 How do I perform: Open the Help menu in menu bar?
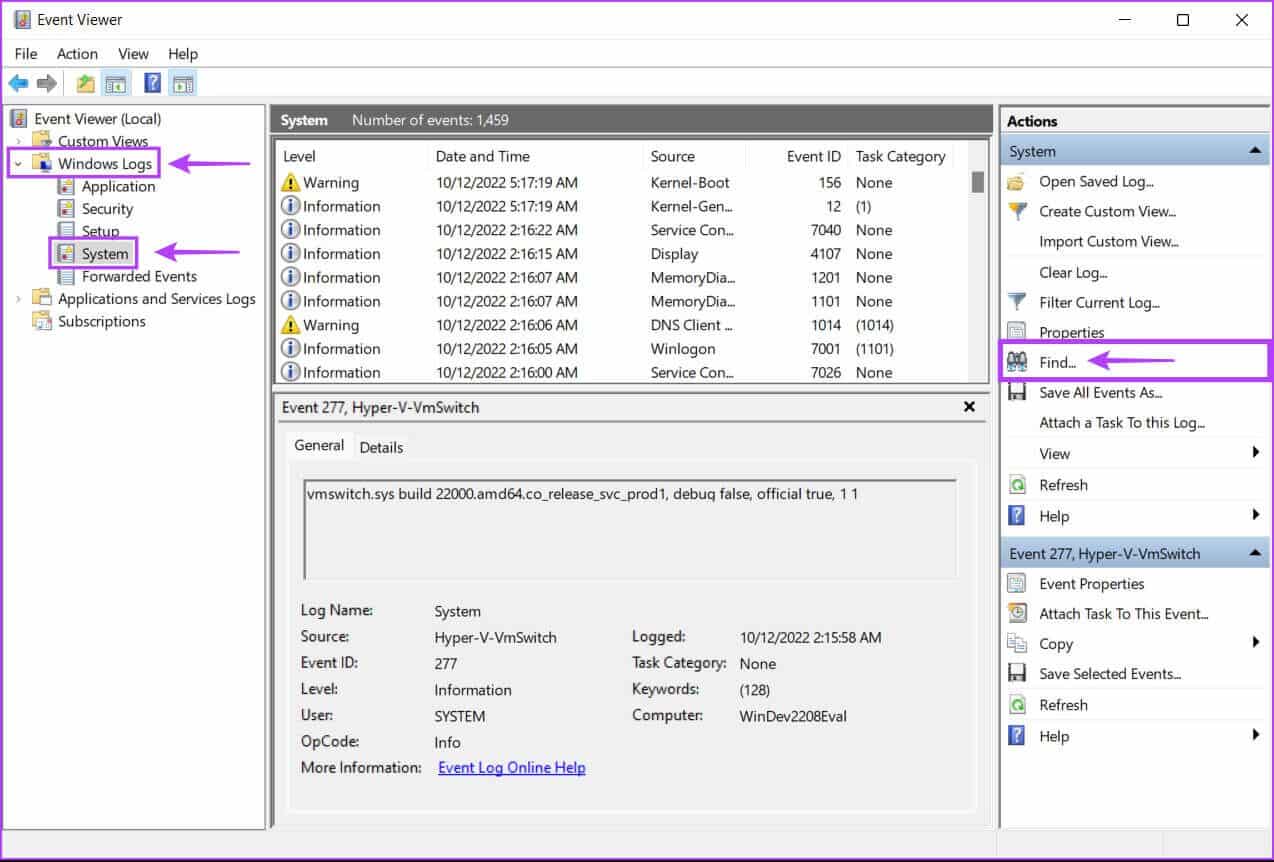coord(183,54)
